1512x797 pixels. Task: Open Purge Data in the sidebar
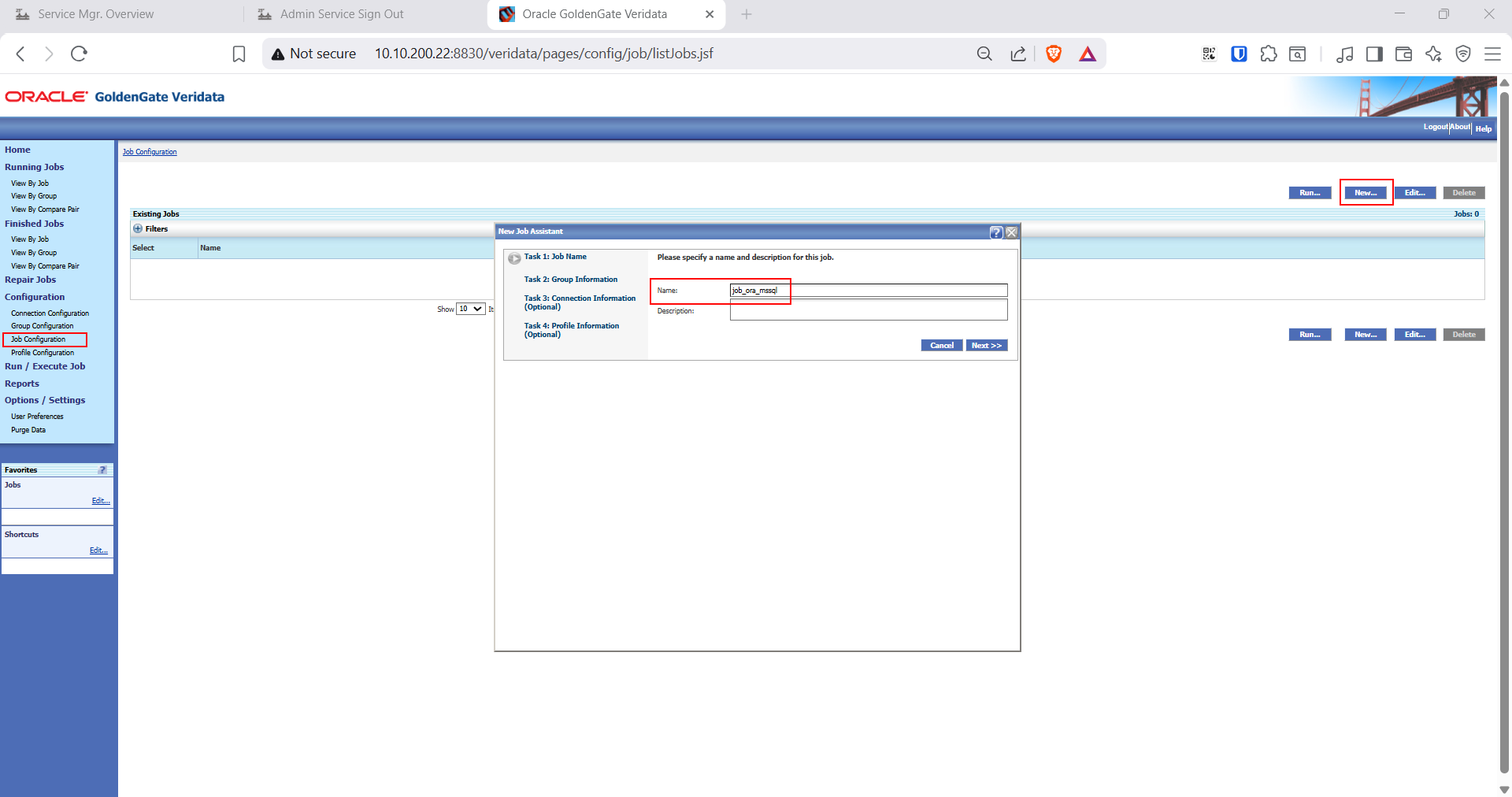click(28, 430)
